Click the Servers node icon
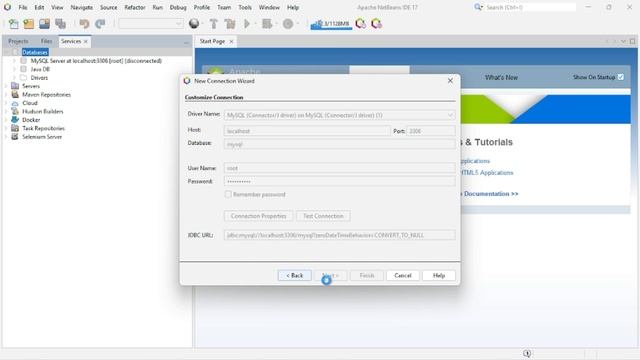640x360 pixels. point(15,86)
